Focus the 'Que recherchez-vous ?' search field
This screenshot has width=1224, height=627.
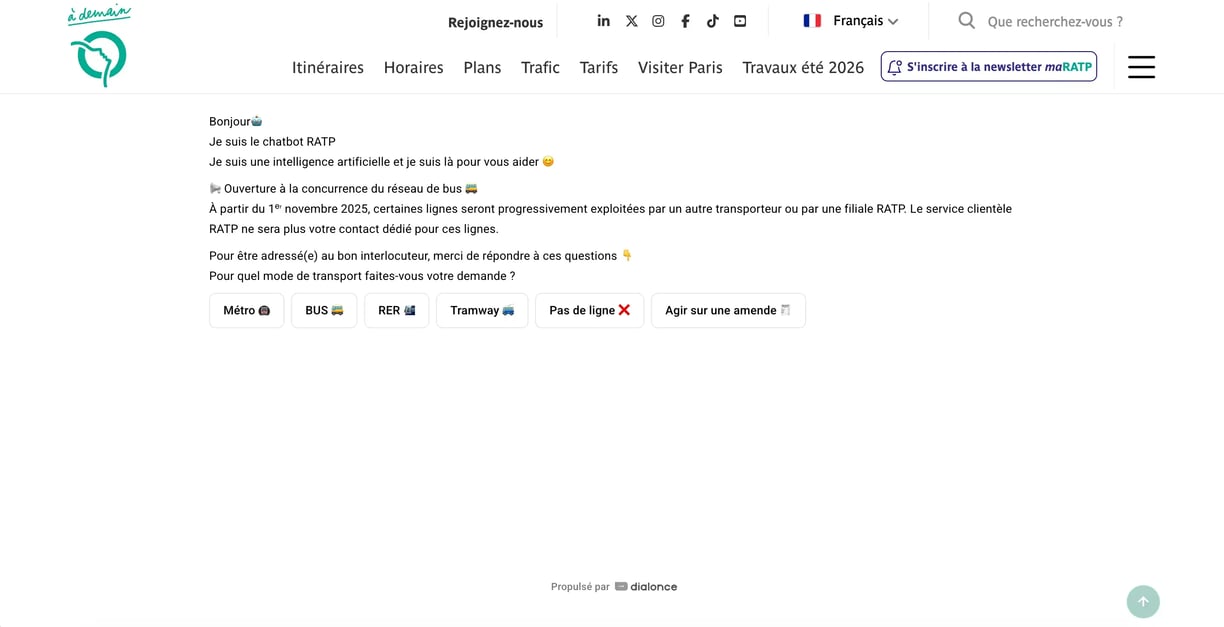(x=1055, y=21)
